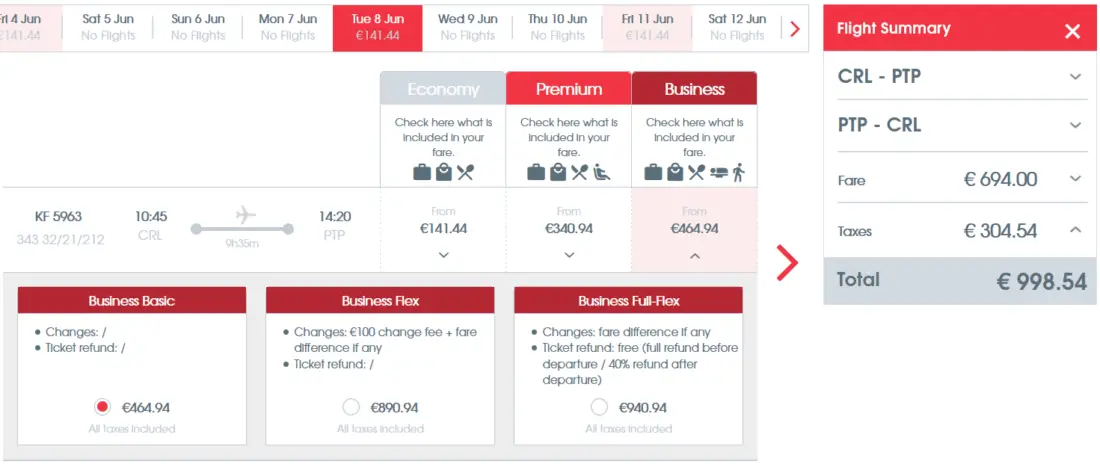Expand the CRL - PTP flight details
The width and height of the screenshot is (1100, 464).
[x=1075, y=76]
